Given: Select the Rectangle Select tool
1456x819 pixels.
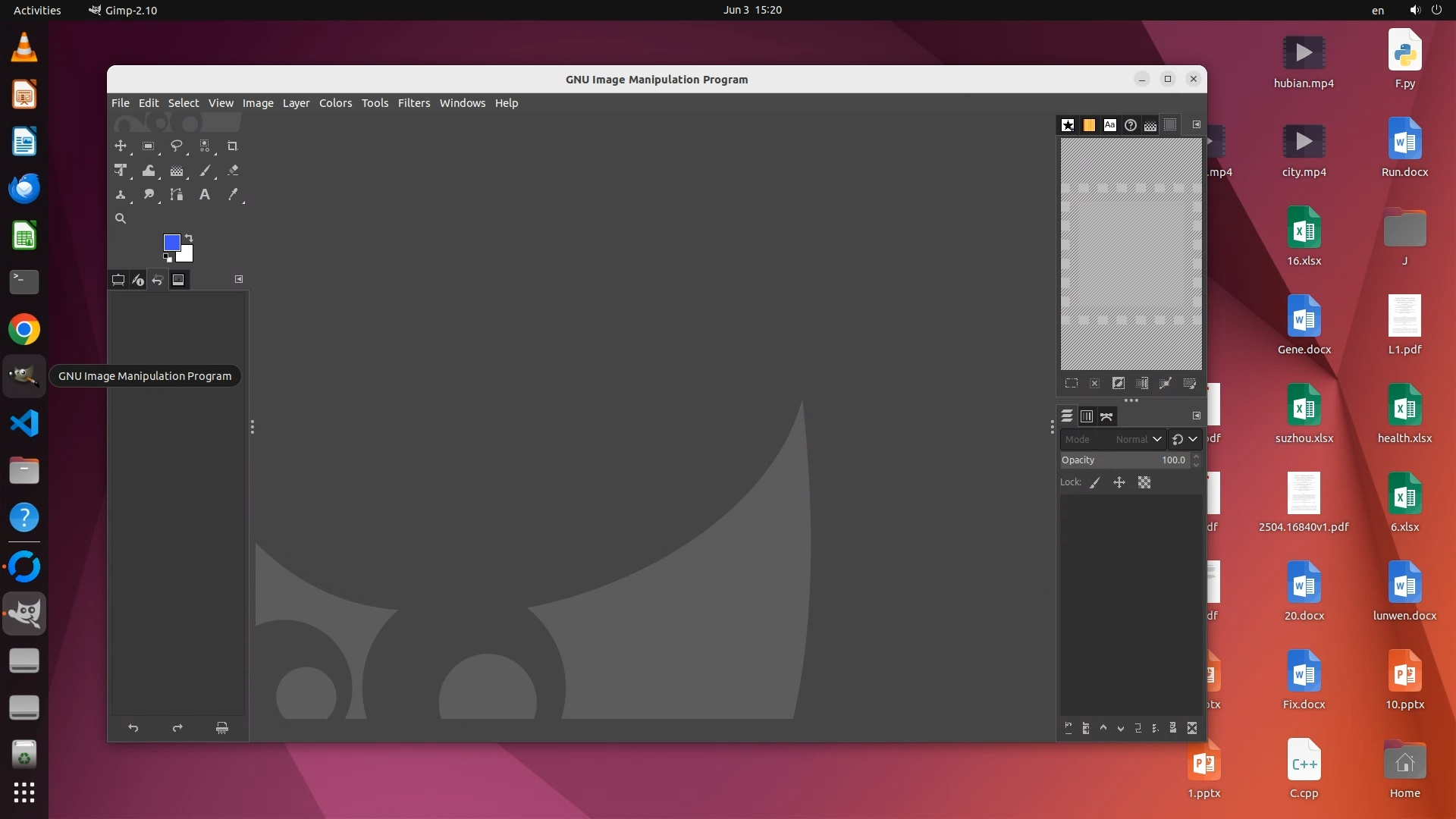Looking at the screenshot, I should pos(148,146).
